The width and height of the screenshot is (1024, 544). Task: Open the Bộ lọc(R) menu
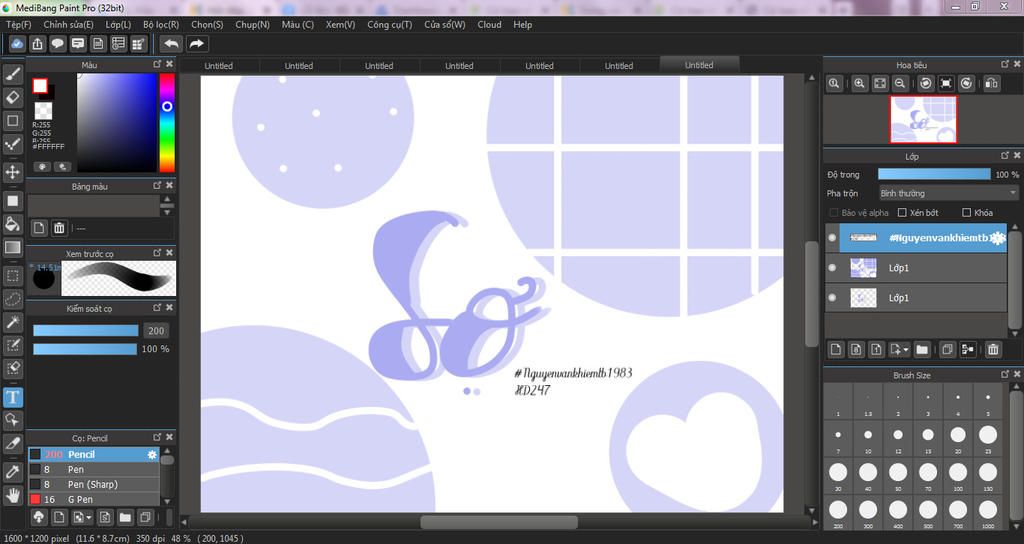coord(161,25)
